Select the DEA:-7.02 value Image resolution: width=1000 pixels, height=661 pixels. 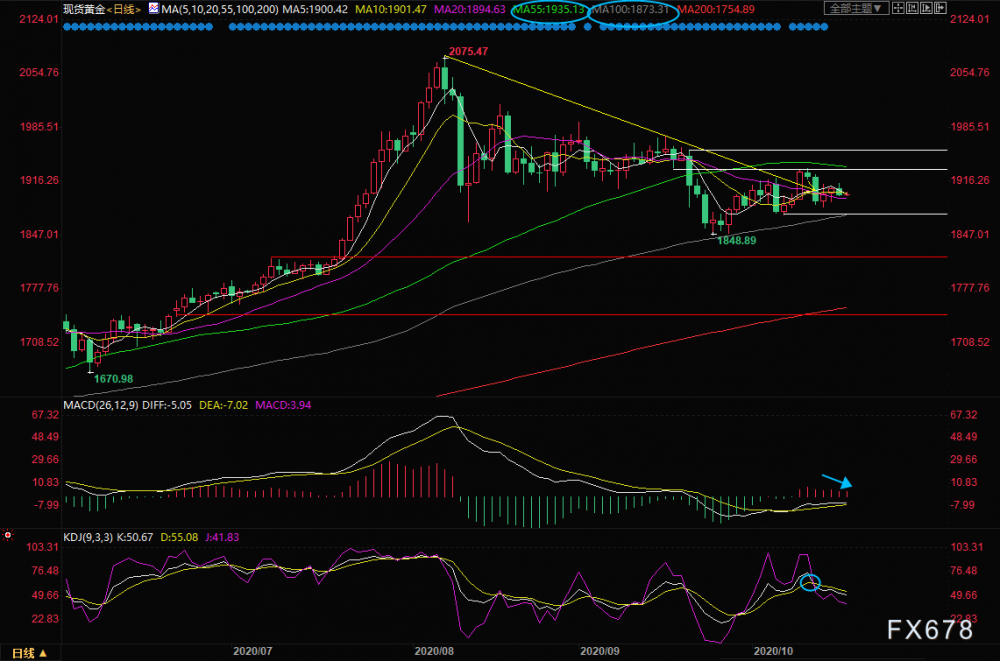pos(223,405)
